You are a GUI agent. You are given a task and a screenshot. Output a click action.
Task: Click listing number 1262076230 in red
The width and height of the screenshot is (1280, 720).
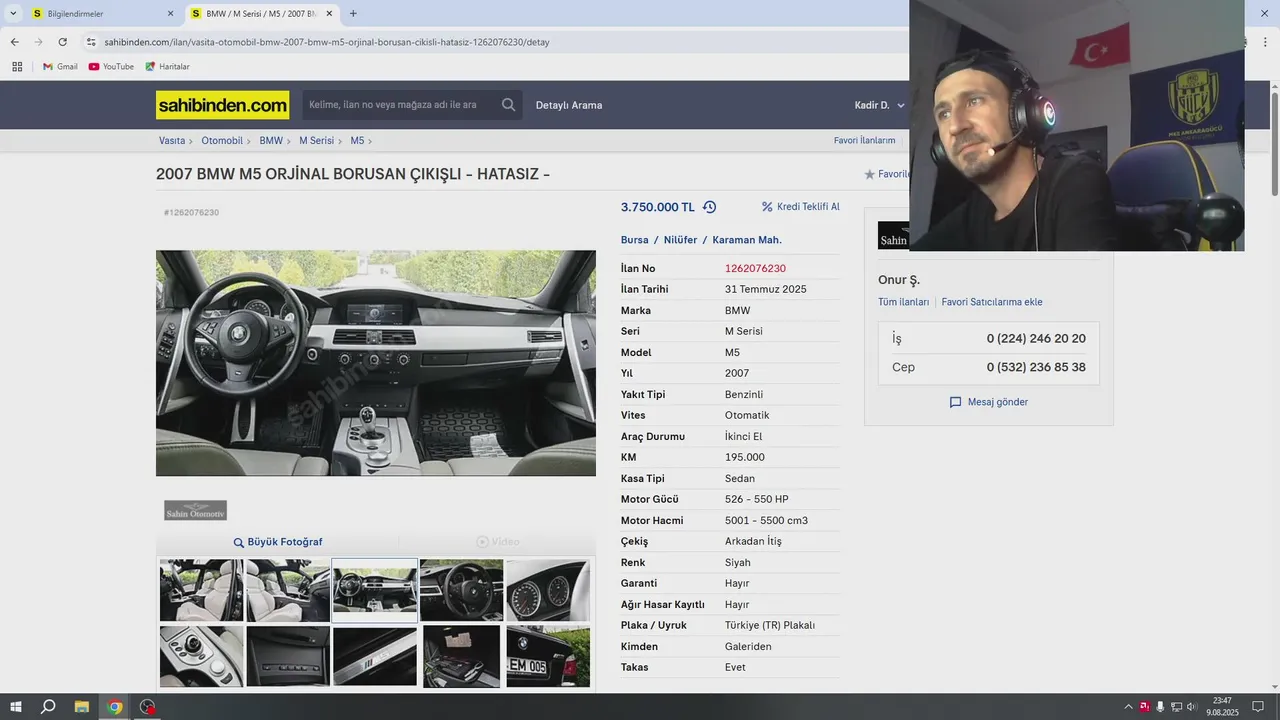click(755, 269)
